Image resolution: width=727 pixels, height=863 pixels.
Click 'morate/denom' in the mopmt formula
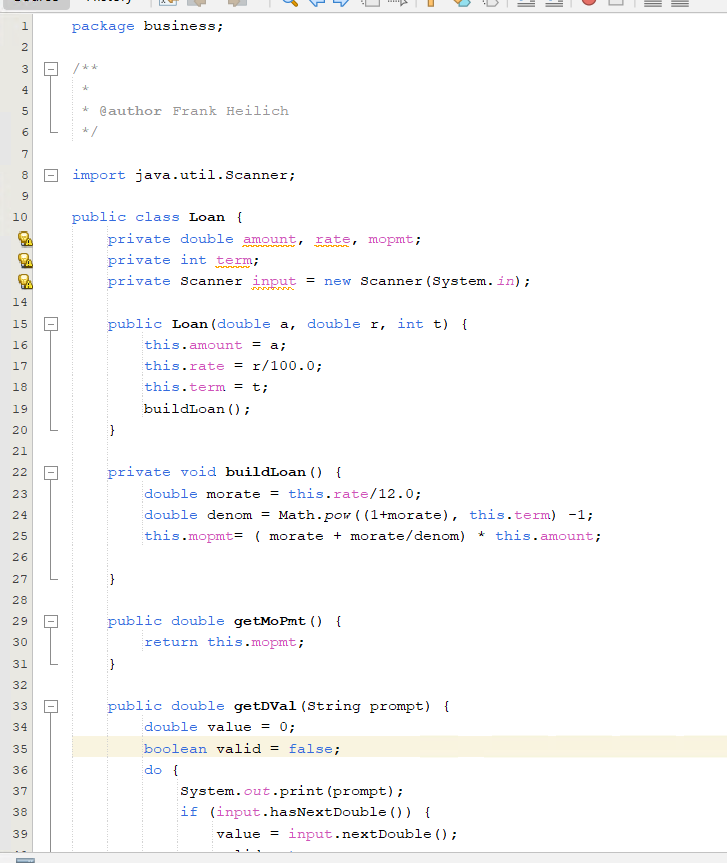405,536
